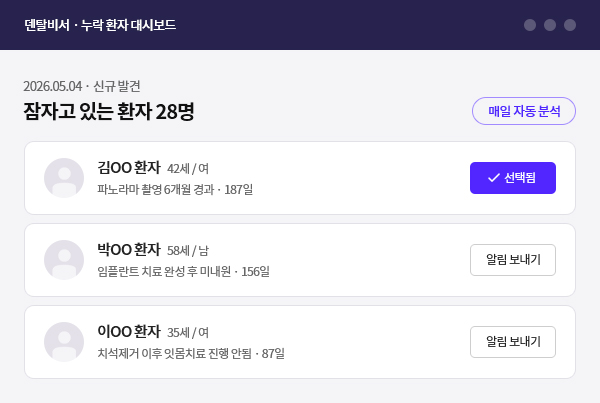Click the 2026.05.04 · 신규 발견 date label
This screenshot has height=403, width=600.
[x=82, y=86]
